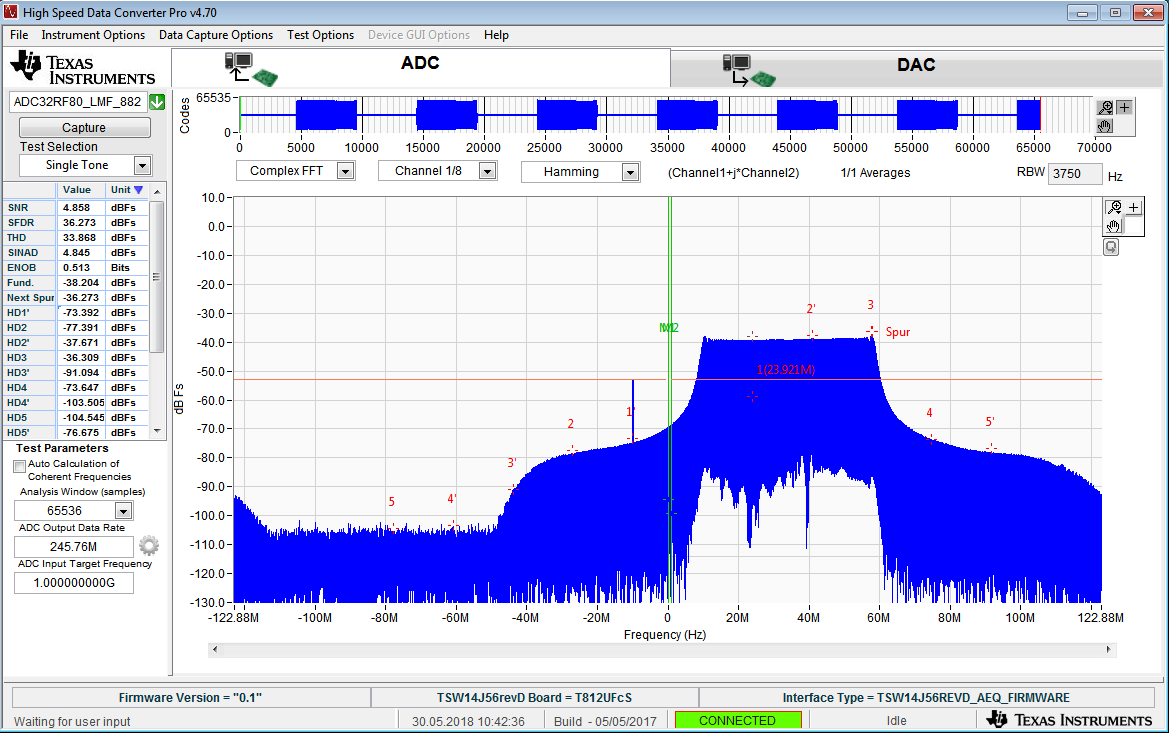The height and width of the screenshot is (733, 1173).
Task: Click the red Spur marker on the spectrum
Action: [872, 331]
